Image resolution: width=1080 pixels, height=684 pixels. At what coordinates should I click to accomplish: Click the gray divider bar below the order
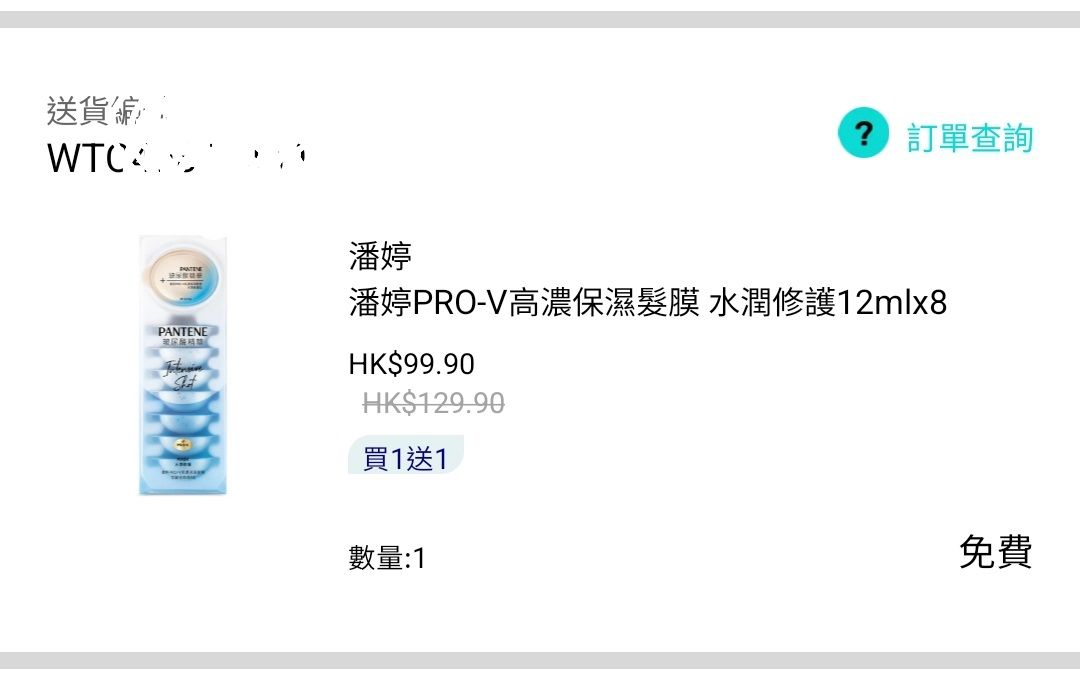coord(540,661)
